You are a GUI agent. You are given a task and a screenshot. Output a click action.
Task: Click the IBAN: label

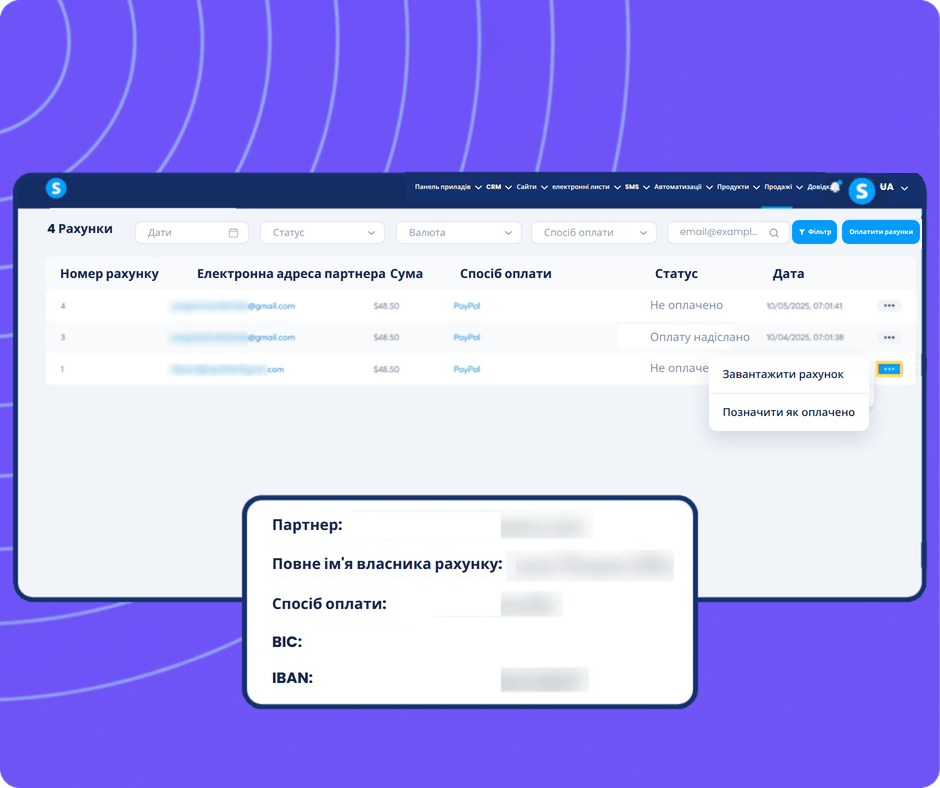click(293, 678)
